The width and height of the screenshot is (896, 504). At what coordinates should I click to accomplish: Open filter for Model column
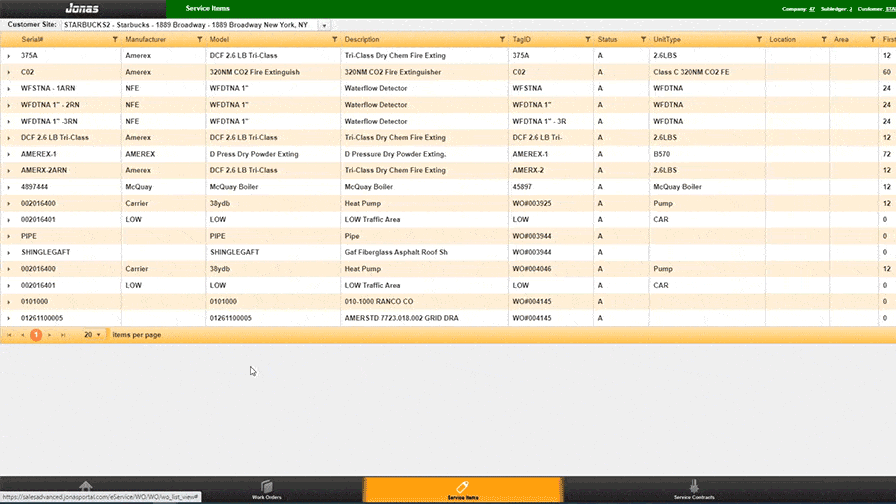tap(334, 39)
